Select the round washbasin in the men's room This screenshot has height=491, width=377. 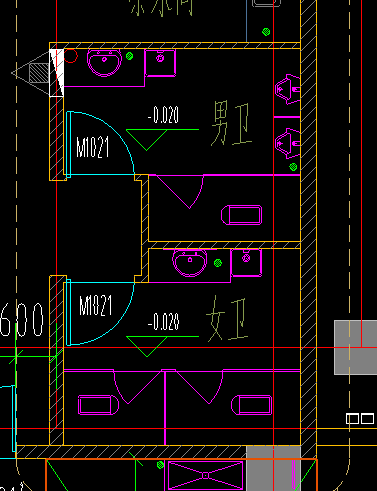[104, 62]
